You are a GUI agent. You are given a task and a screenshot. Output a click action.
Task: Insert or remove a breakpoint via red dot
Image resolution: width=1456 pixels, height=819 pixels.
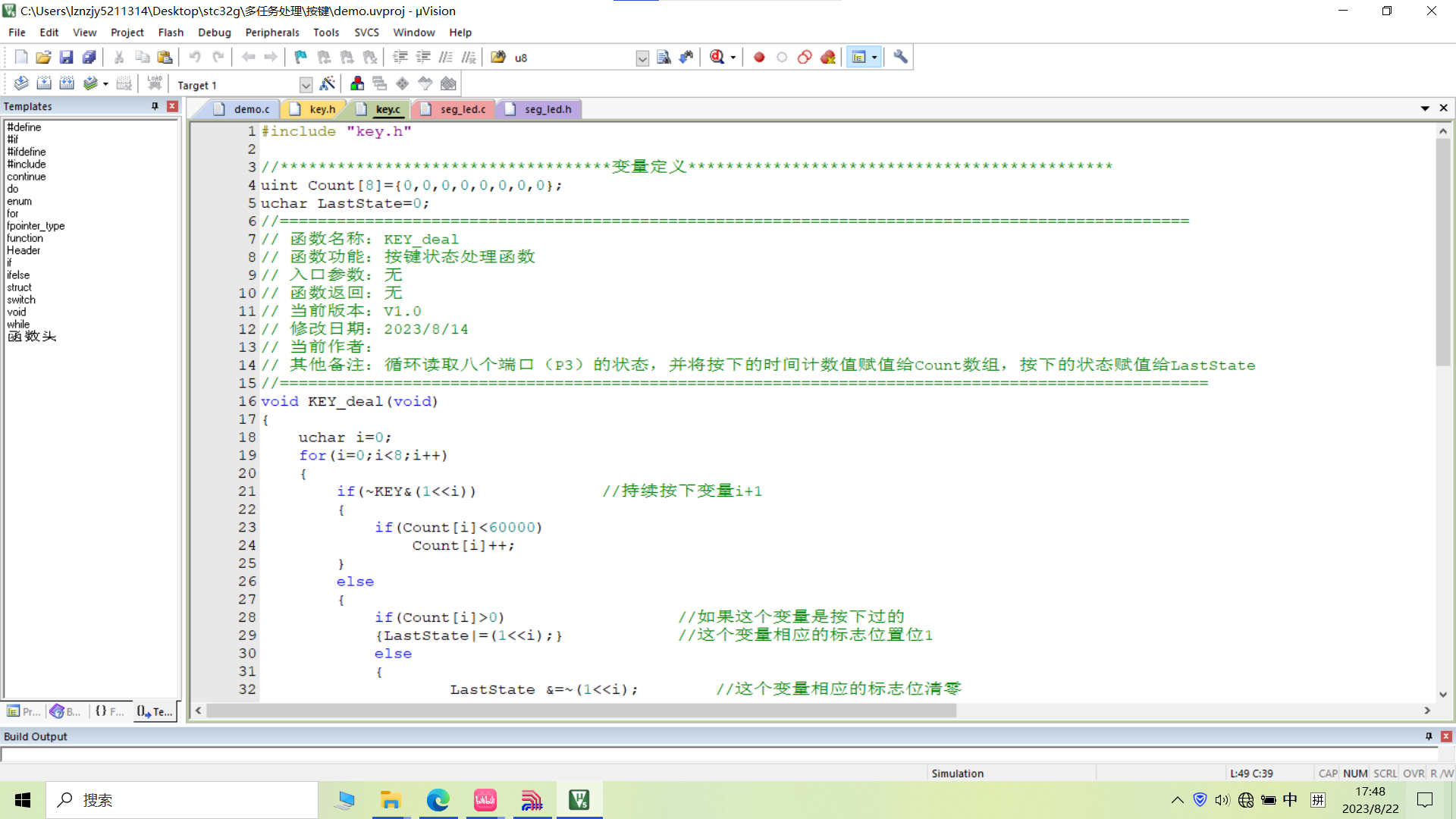(x=759, y=57)
